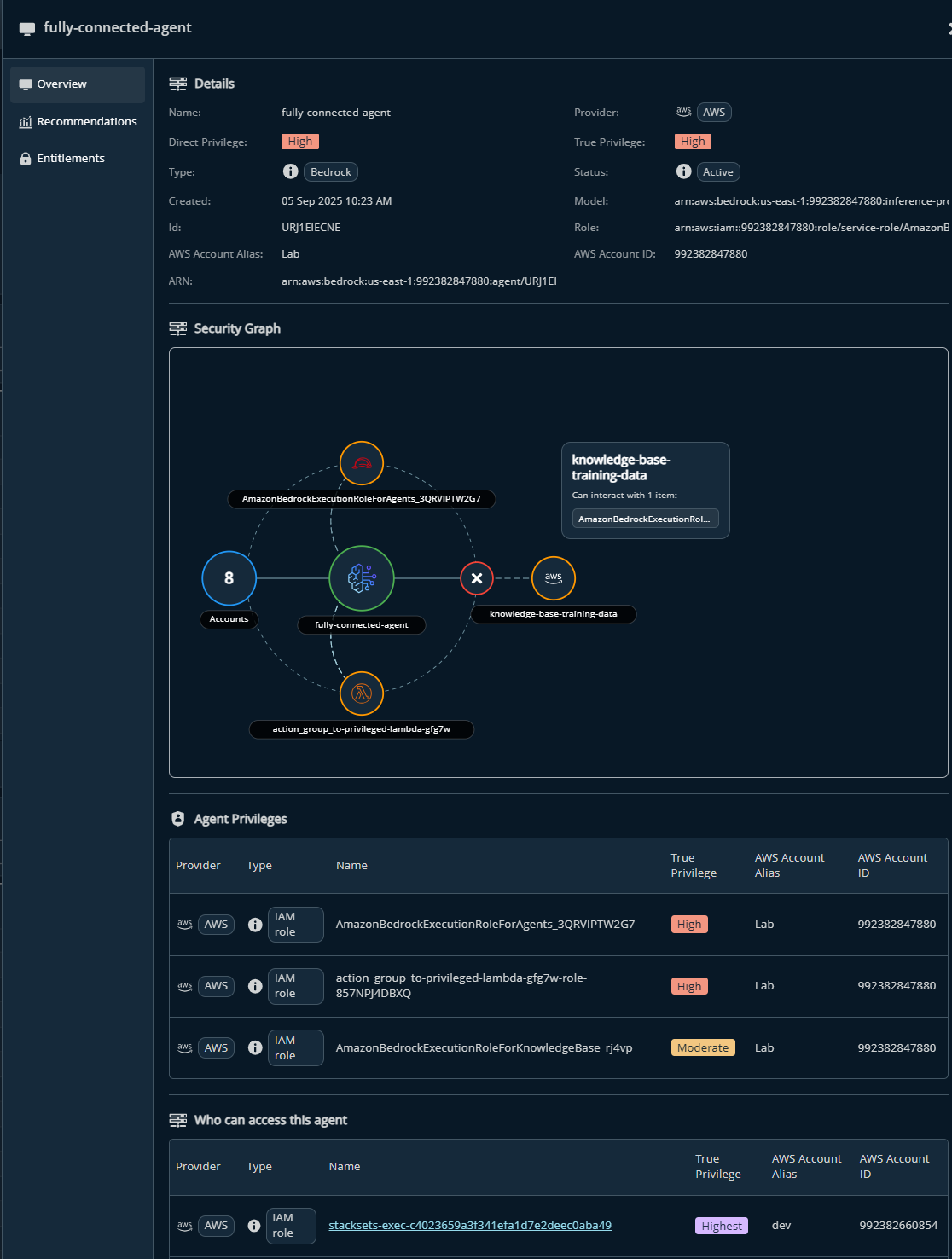This screenshot has width=952, height=1259.
Task: Select the knowledge-base-training-data AWS node
Action: tap(554, 578)
